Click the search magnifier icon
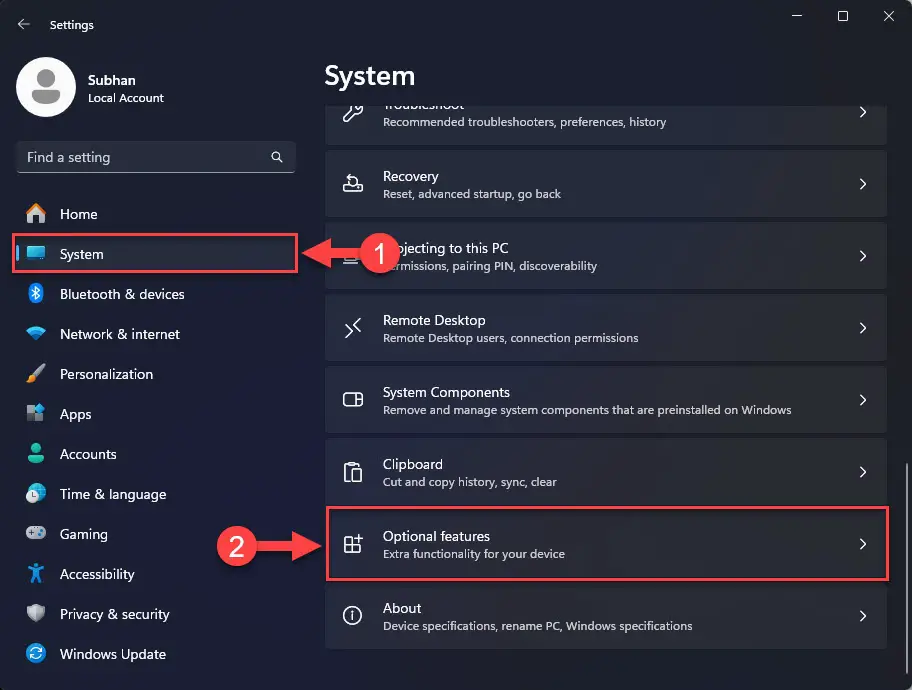 [277, 157]
